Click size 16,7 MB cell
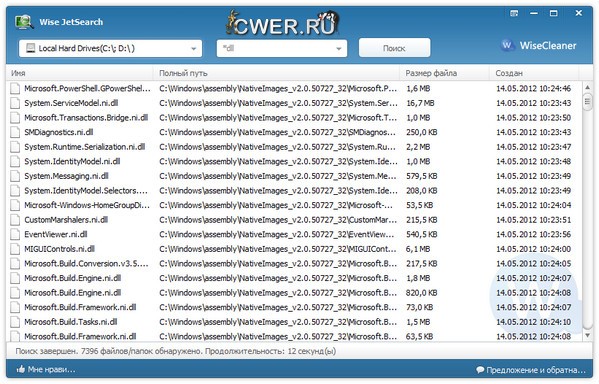 point(420,103)
